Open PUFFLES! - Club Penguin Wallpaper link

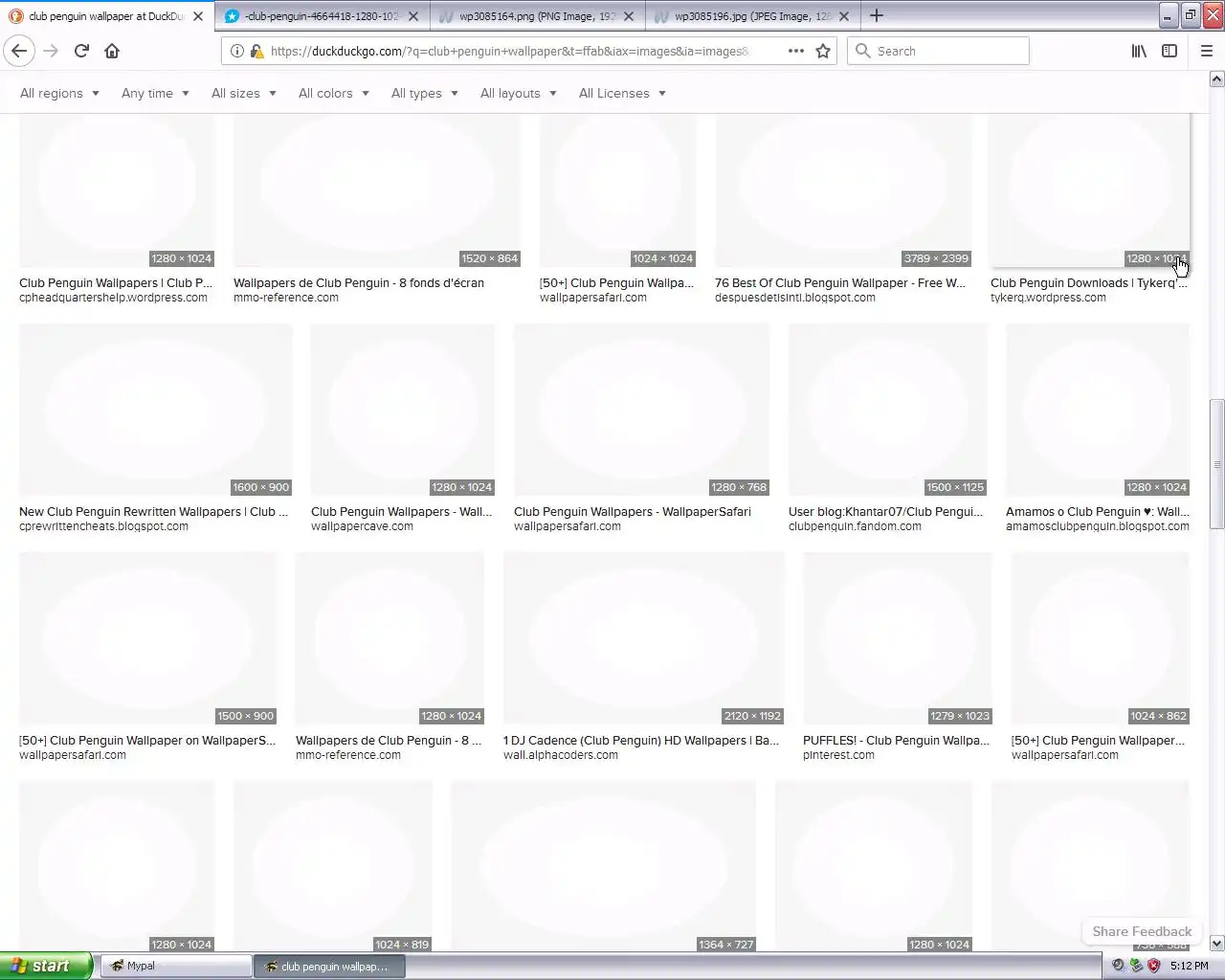[x=896, y=740]
